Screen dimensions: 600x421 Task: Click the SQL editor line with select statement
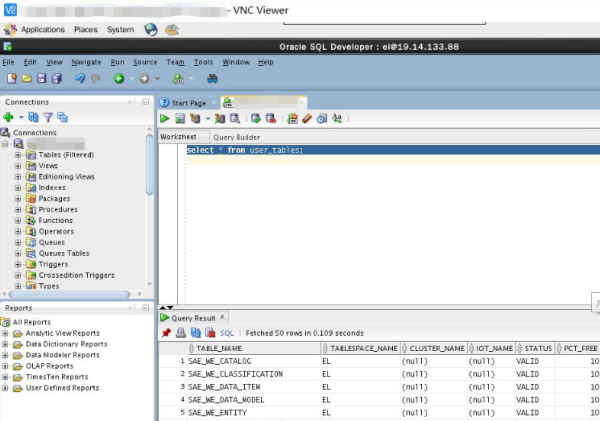coord(393,150)
